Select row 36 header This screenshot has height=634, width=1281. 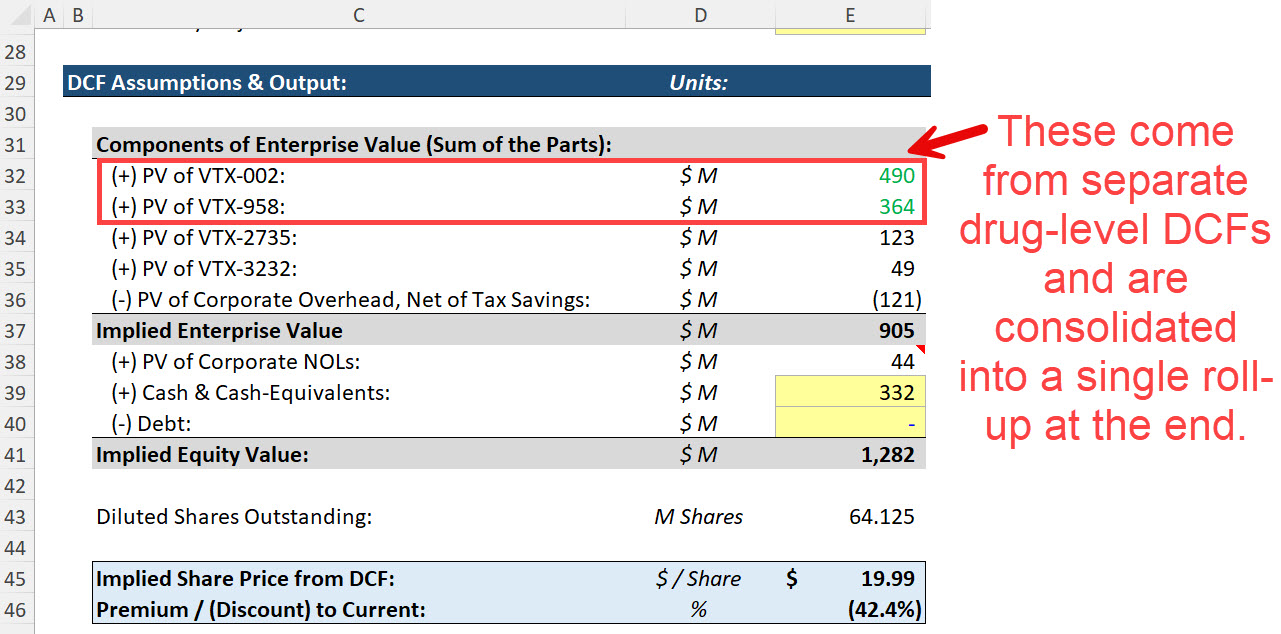tap(17, 299)
